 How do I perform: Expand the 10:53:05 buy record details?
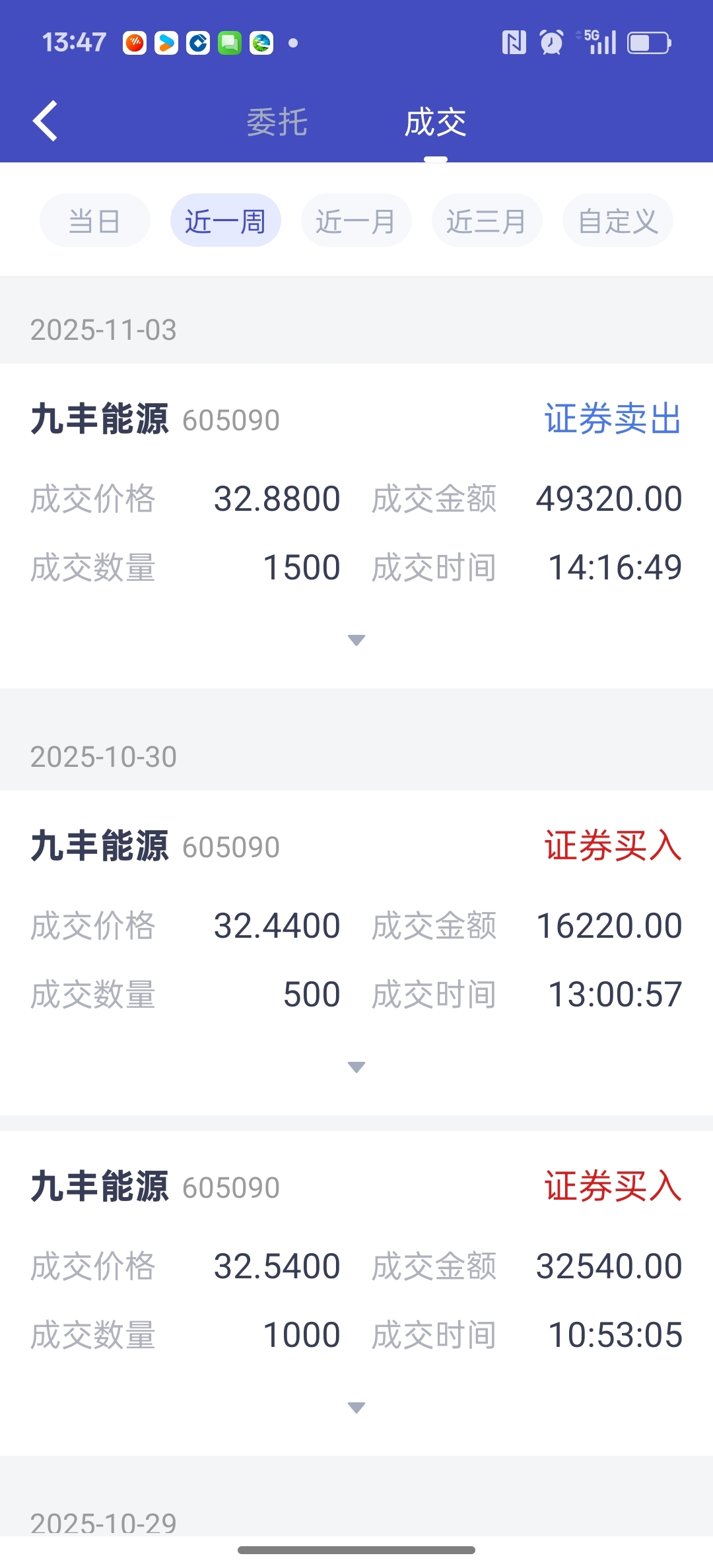click(x=356, y=1408)
